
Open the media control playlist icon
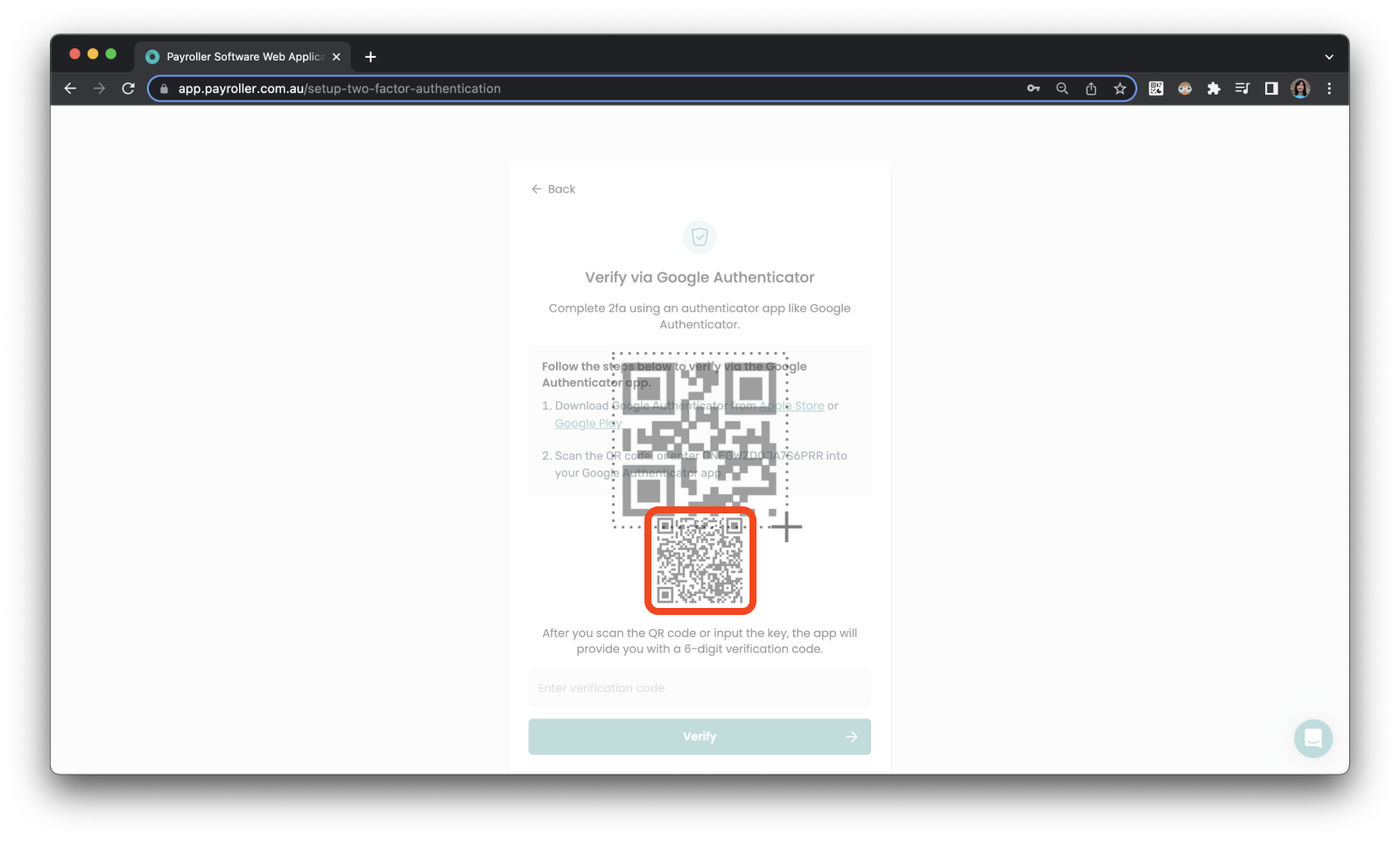(x=1242, y=88)
